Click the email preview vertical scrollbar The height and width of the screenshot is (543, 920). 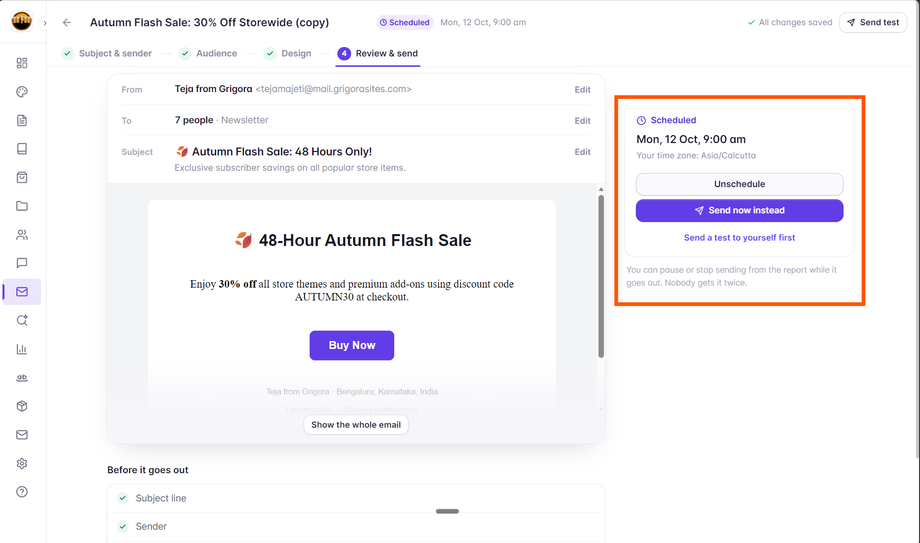coord(601,276)
